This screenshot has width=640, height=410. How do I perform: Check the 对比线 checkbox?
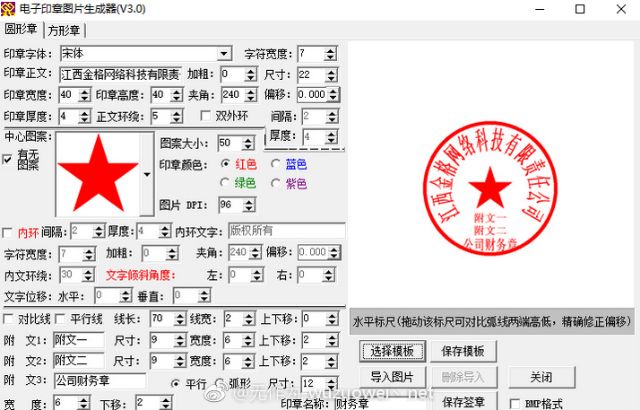click(8, 319)
